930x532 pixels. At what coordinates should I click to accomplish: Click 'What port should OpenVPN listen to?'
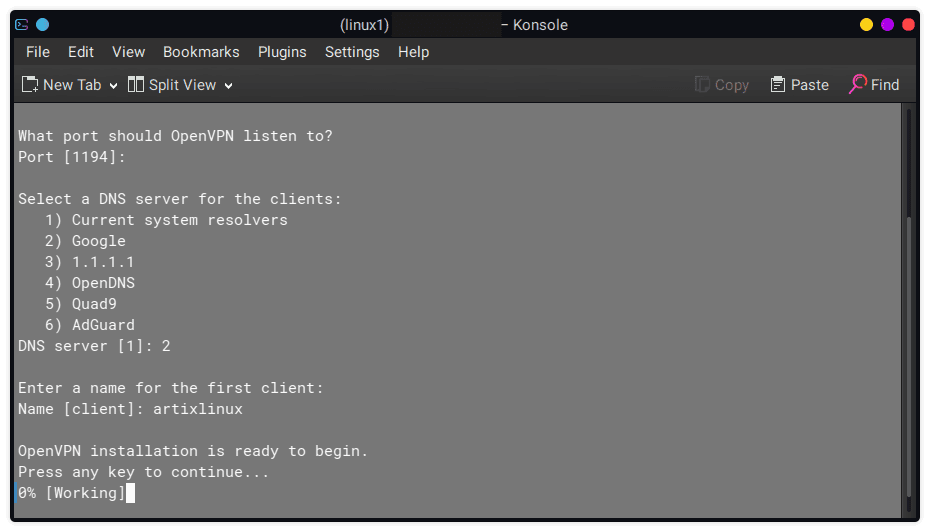click(176, 136)
